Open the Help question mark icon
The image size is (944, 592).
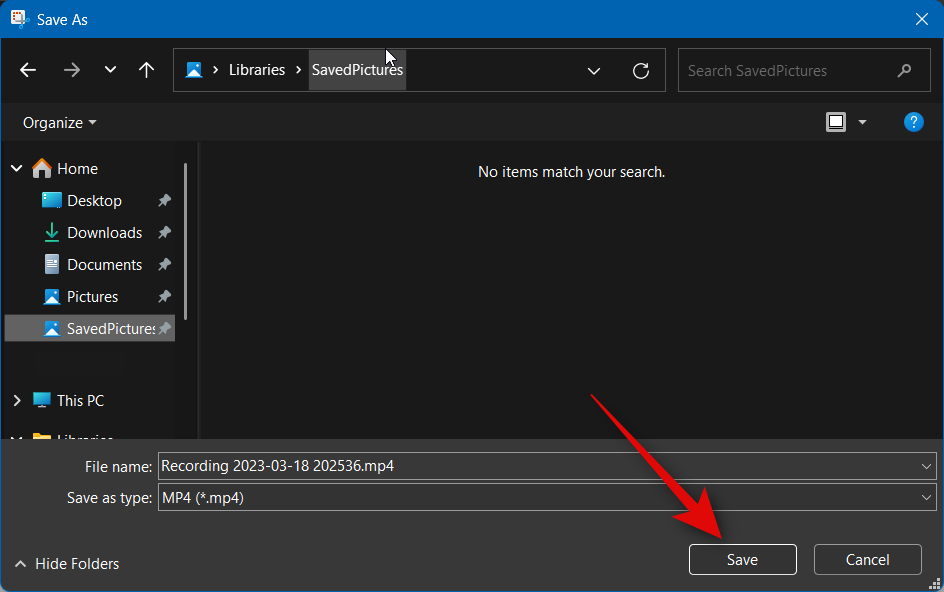tap(913, 122)
